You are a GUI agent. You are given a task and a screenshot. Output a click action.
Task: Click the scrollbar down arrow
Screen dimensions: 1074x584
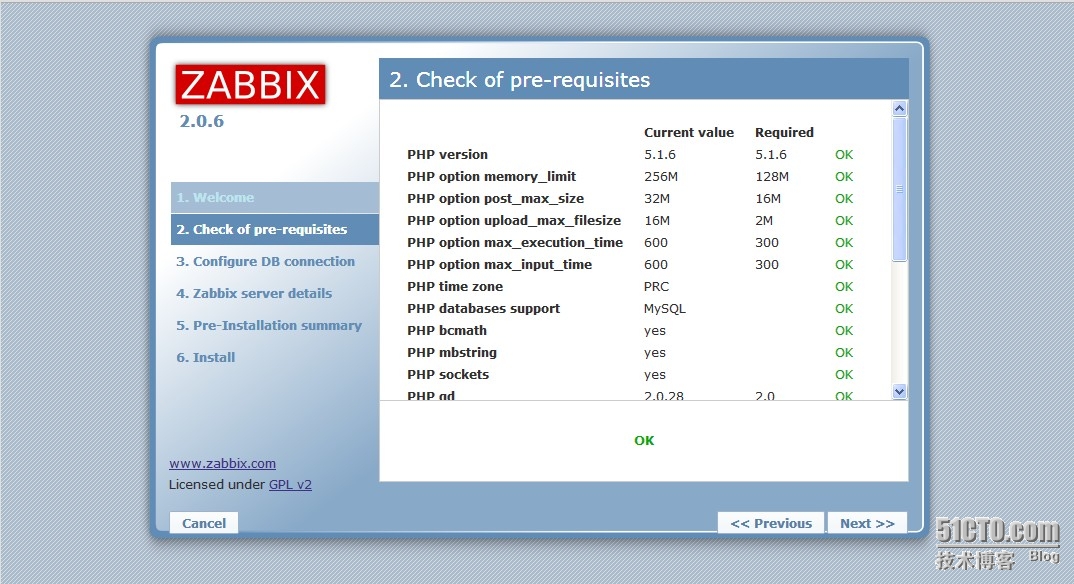tap(899, 392)
